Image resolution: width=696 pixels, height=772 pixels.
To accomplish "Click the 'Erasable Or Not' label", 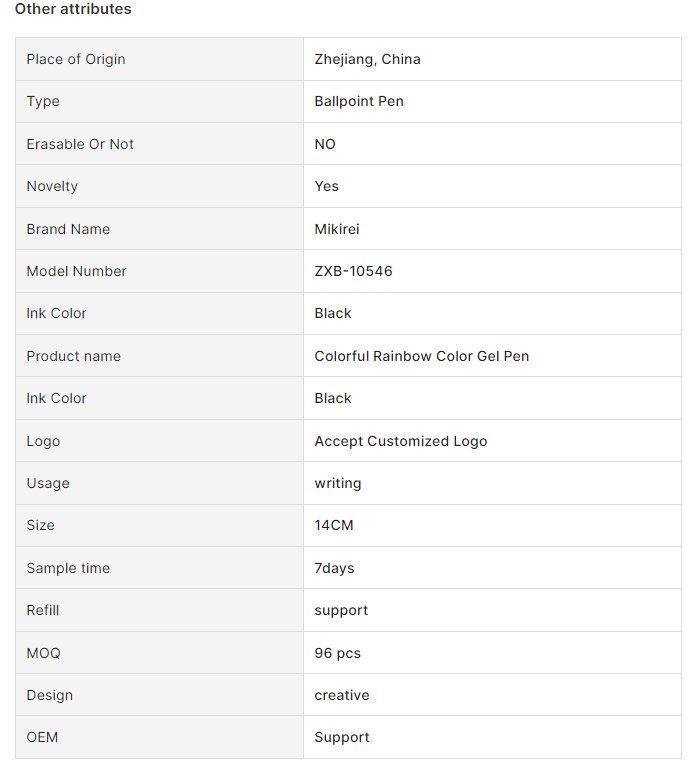I will [x=80, y=144].
